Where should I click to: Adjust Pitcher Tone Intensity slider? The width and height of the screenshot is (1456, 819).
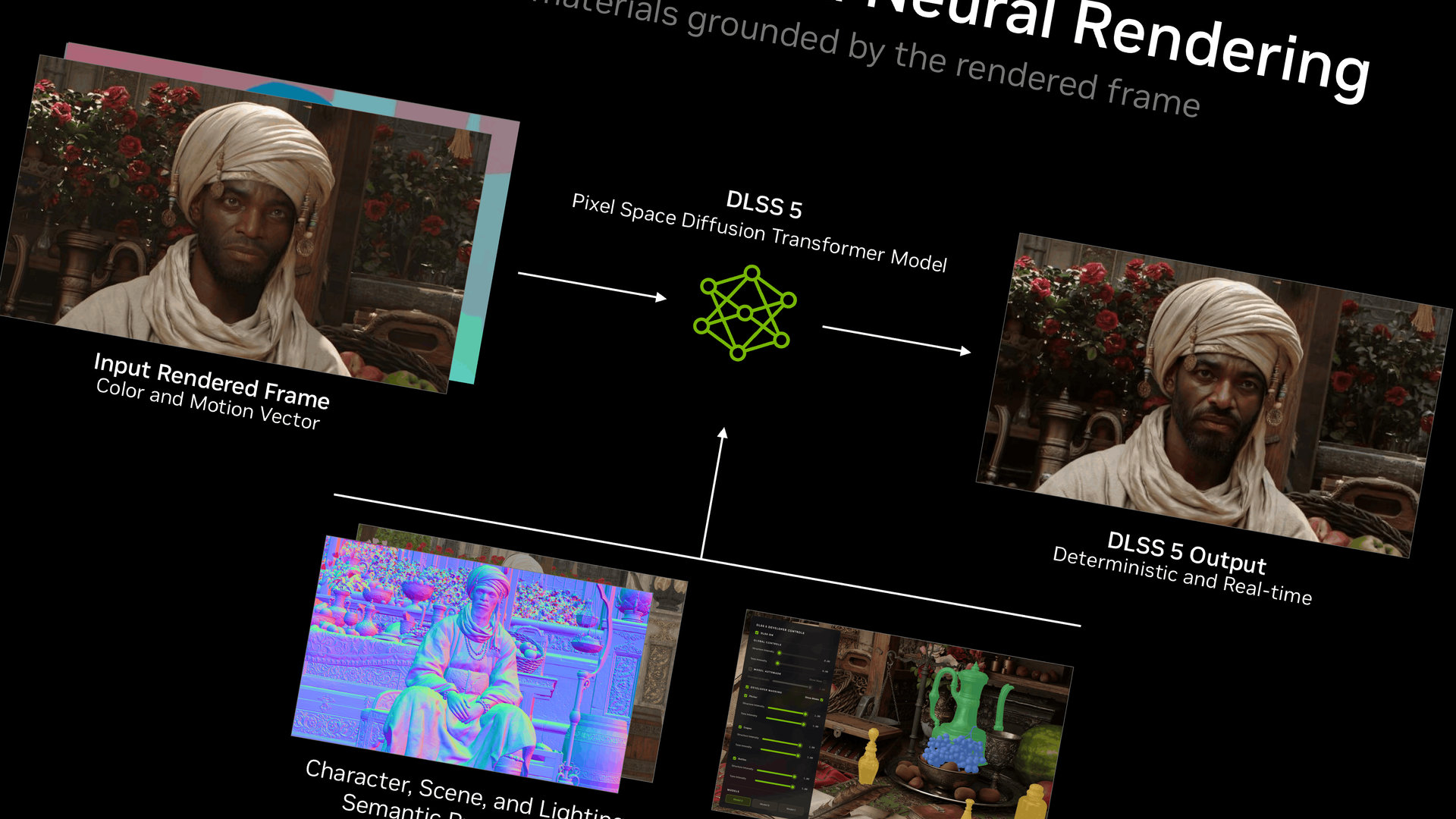(785, 721)
